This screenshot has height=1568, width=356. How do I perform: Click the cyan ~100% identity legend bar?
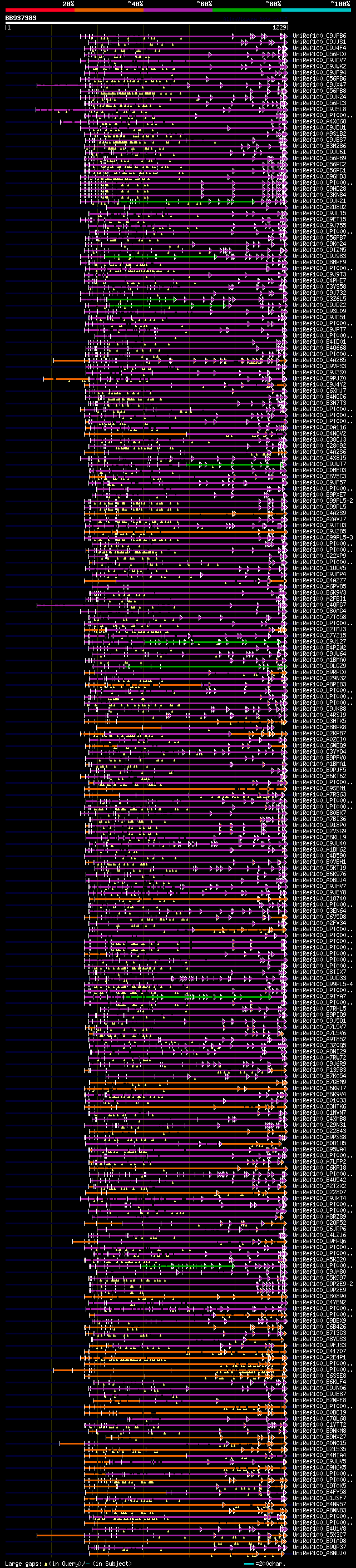(x=316, y=10)
